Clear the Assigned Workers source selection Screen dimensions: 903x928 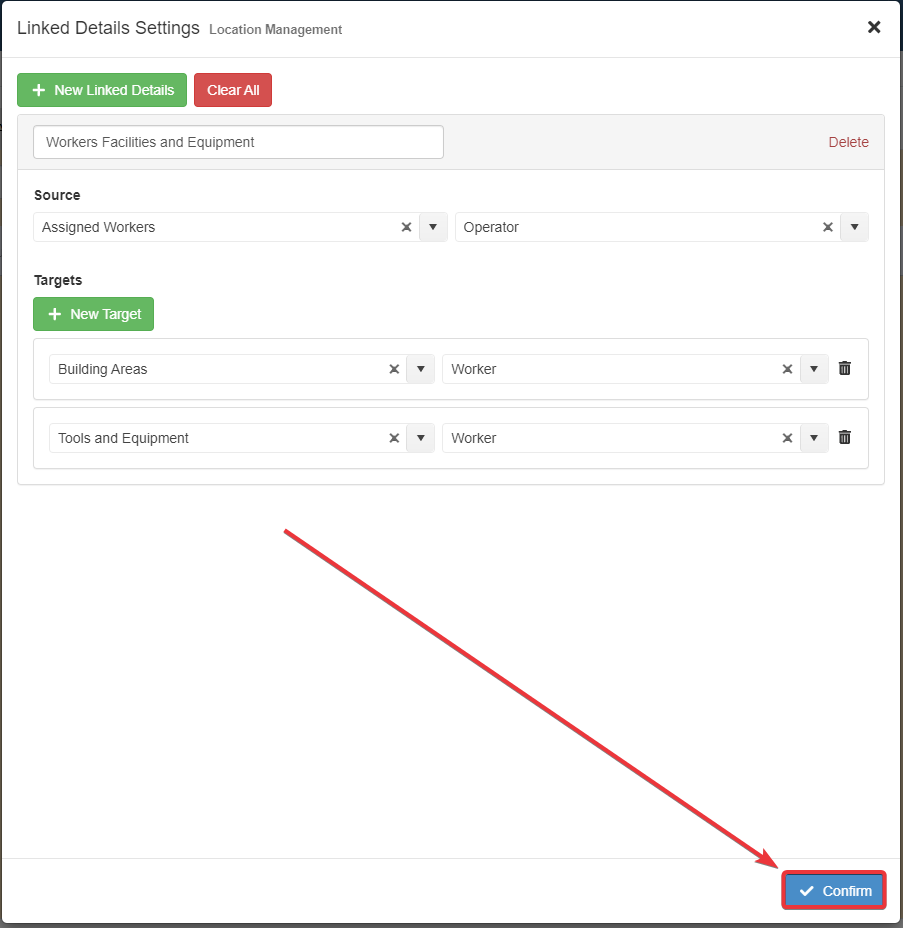406,227
